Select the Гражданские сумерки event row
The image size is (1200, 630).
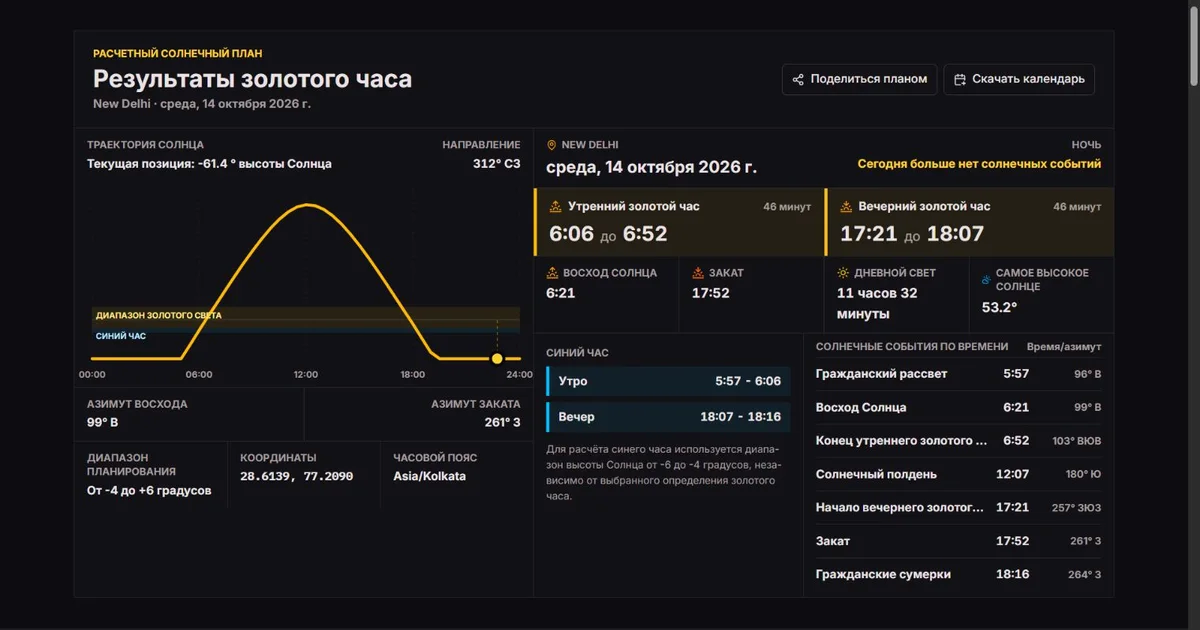click(959, 575)
